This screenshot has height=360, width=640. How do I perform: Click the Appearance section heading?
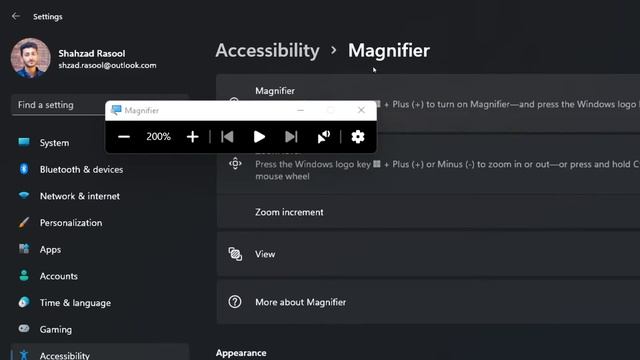coord(241,353)
